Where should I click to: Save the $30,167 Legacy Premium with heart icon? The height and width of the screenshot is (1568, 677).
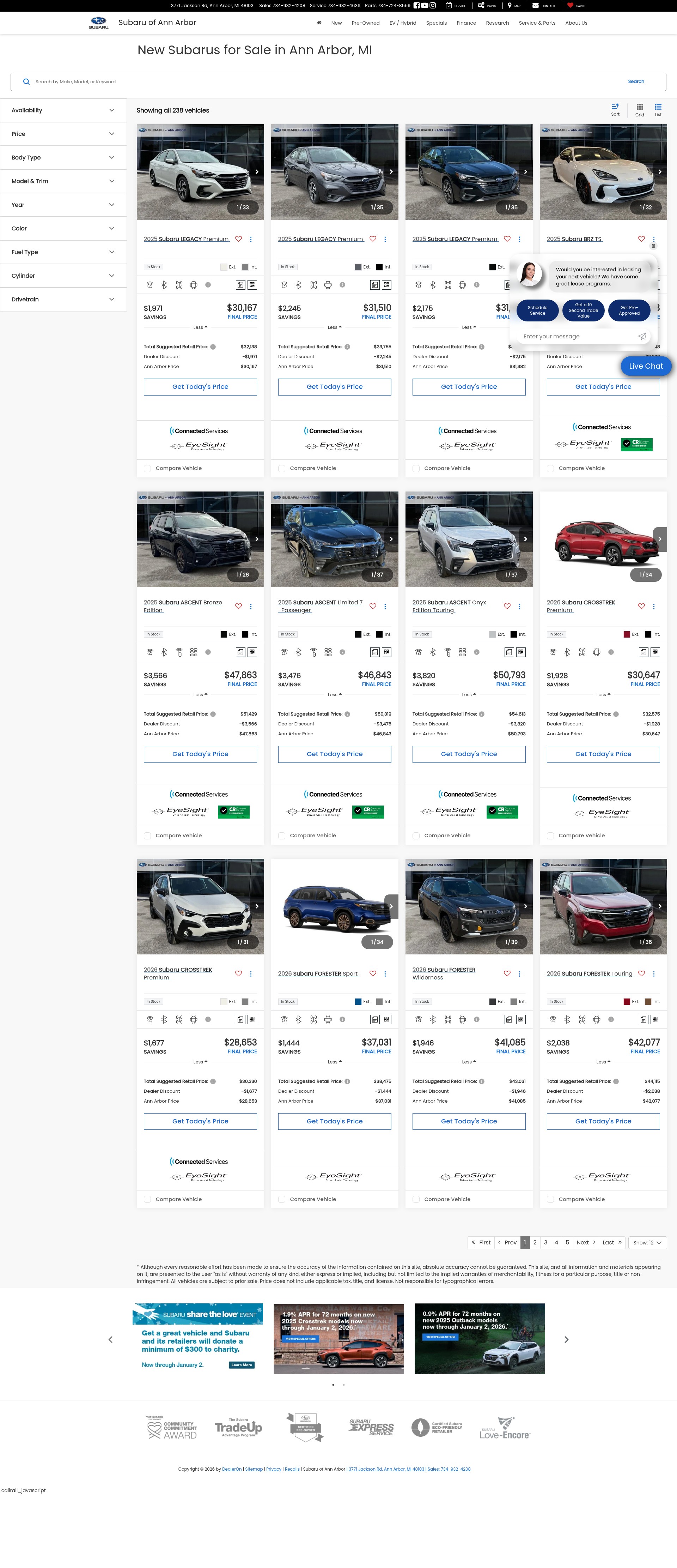(x=238, y=239)
